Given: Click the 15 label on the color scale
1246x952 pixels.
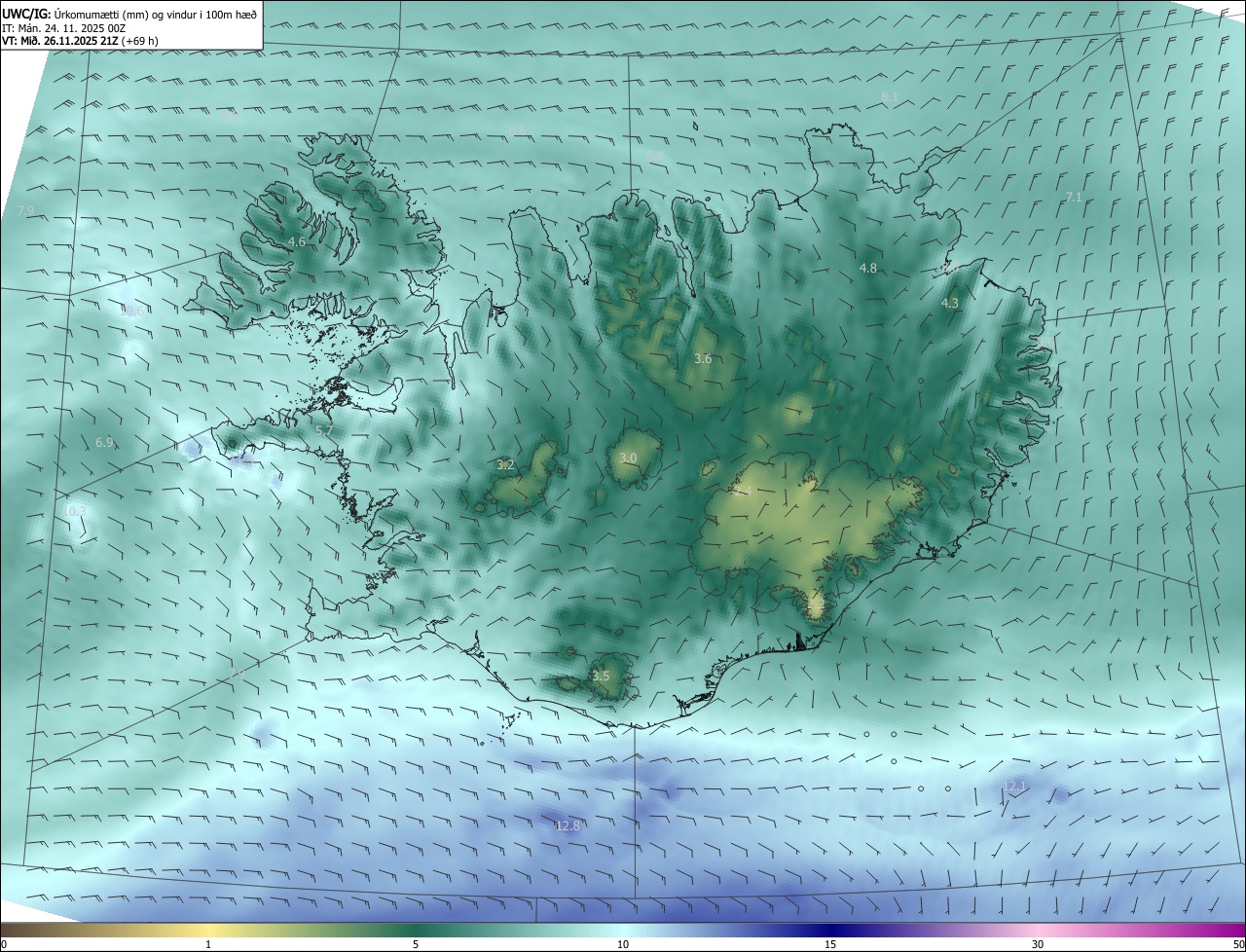Looking at the screenshot, I should pos(830,944).
